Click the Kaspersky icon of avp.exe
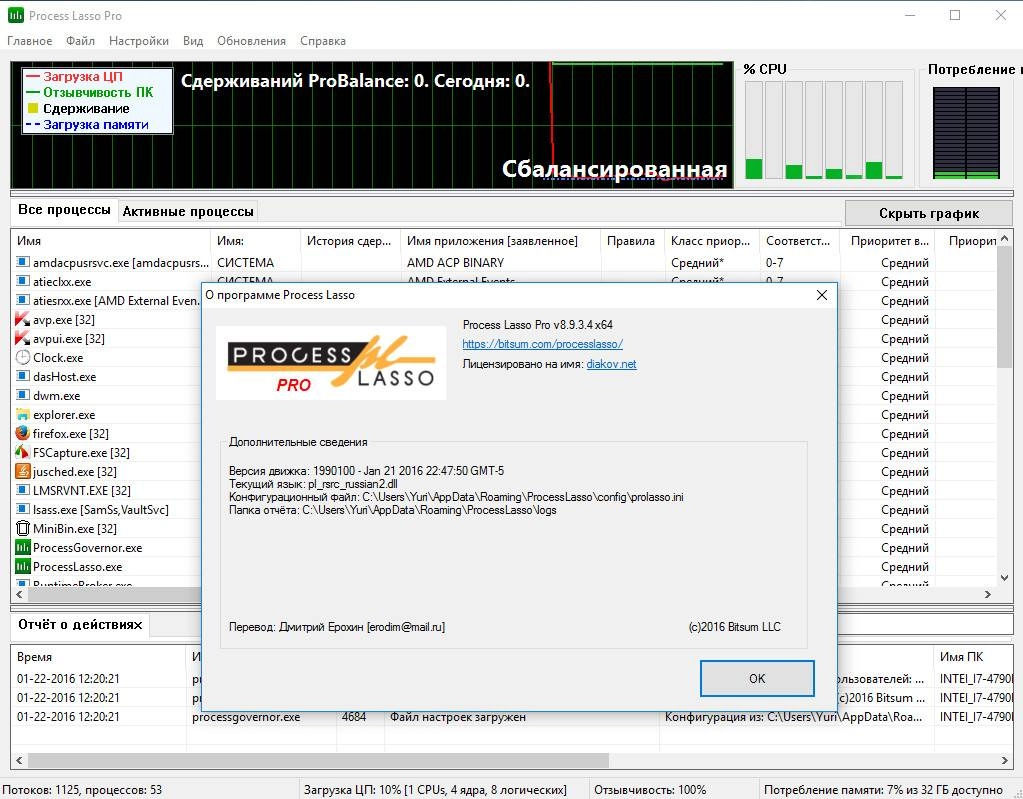This screenshot has width=1023, height=799. [23, 319]
